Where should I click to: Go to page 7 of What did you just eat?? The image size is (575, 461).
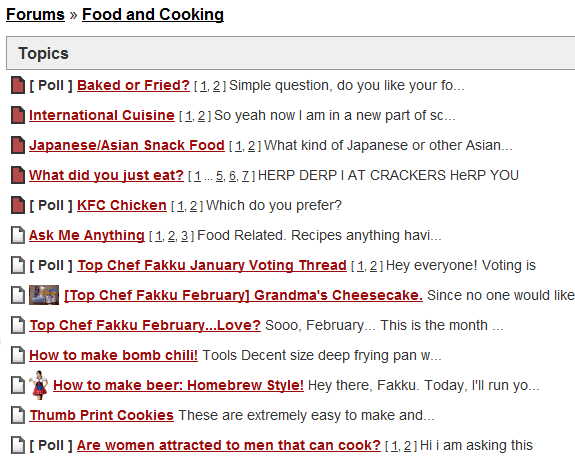click(245, 176)
